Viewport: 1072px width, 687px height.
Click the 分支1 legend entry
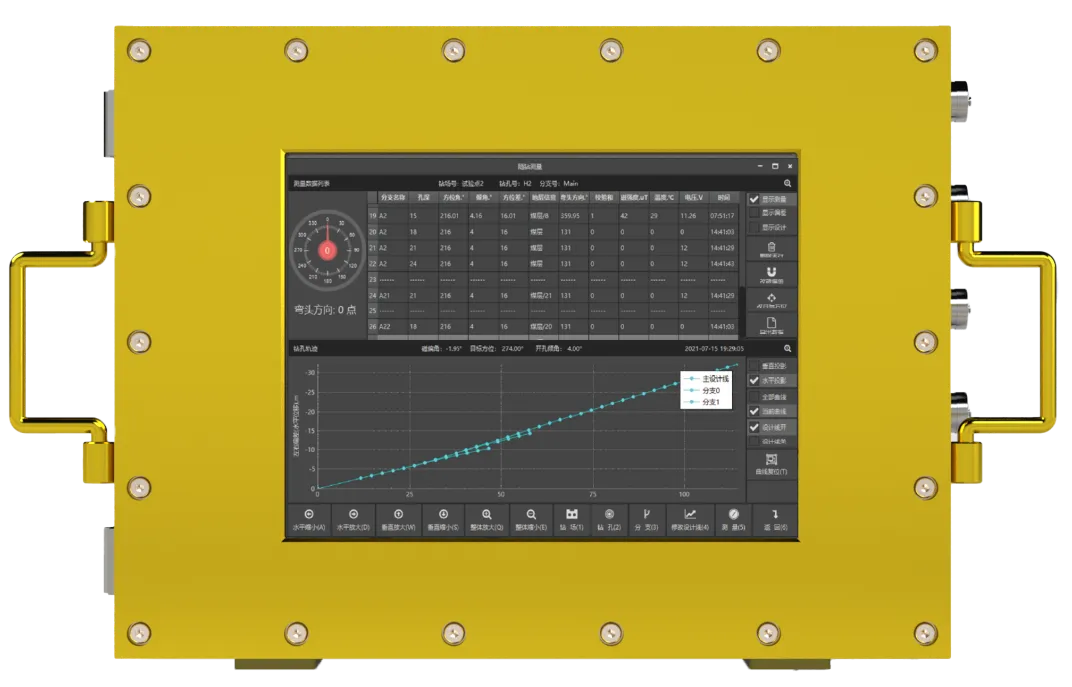704,402
